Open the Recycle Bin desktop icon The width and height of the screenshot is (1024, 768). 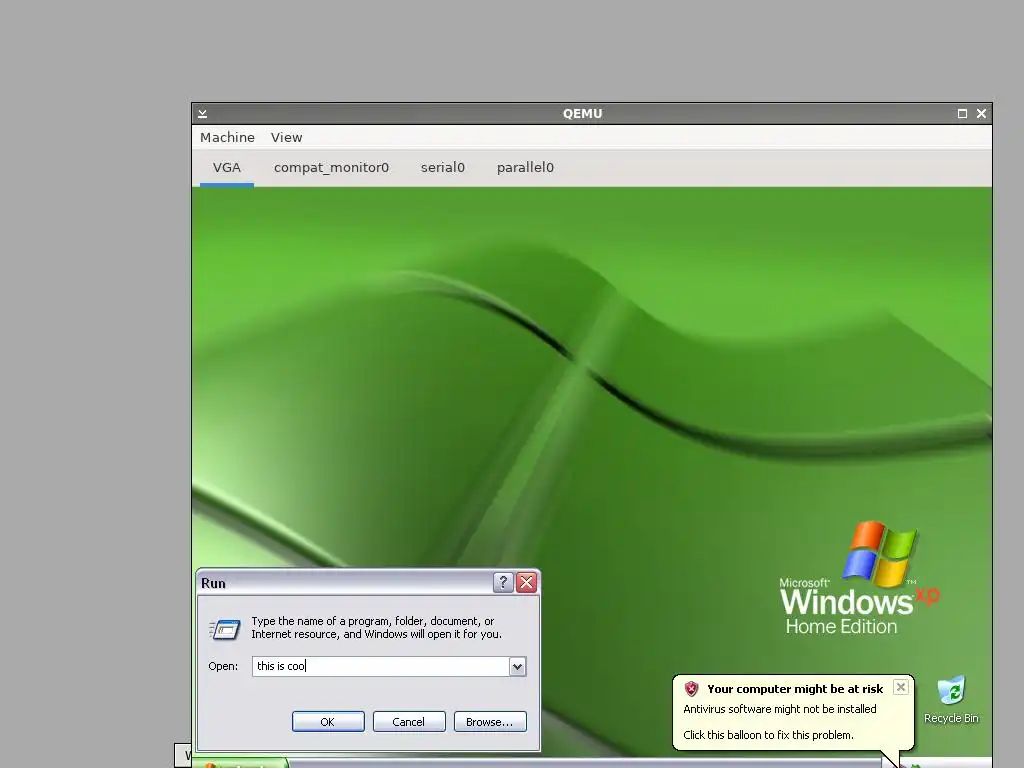click(x=951, y=699)
